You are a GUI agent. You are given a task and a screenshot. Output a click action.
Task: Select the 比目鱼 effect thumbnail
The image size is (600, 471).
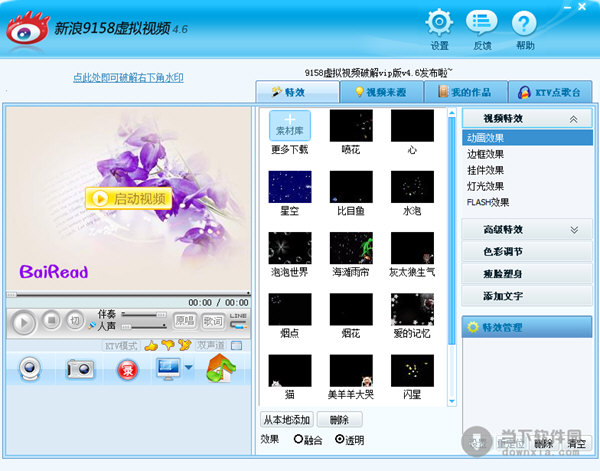pos(351,187)
